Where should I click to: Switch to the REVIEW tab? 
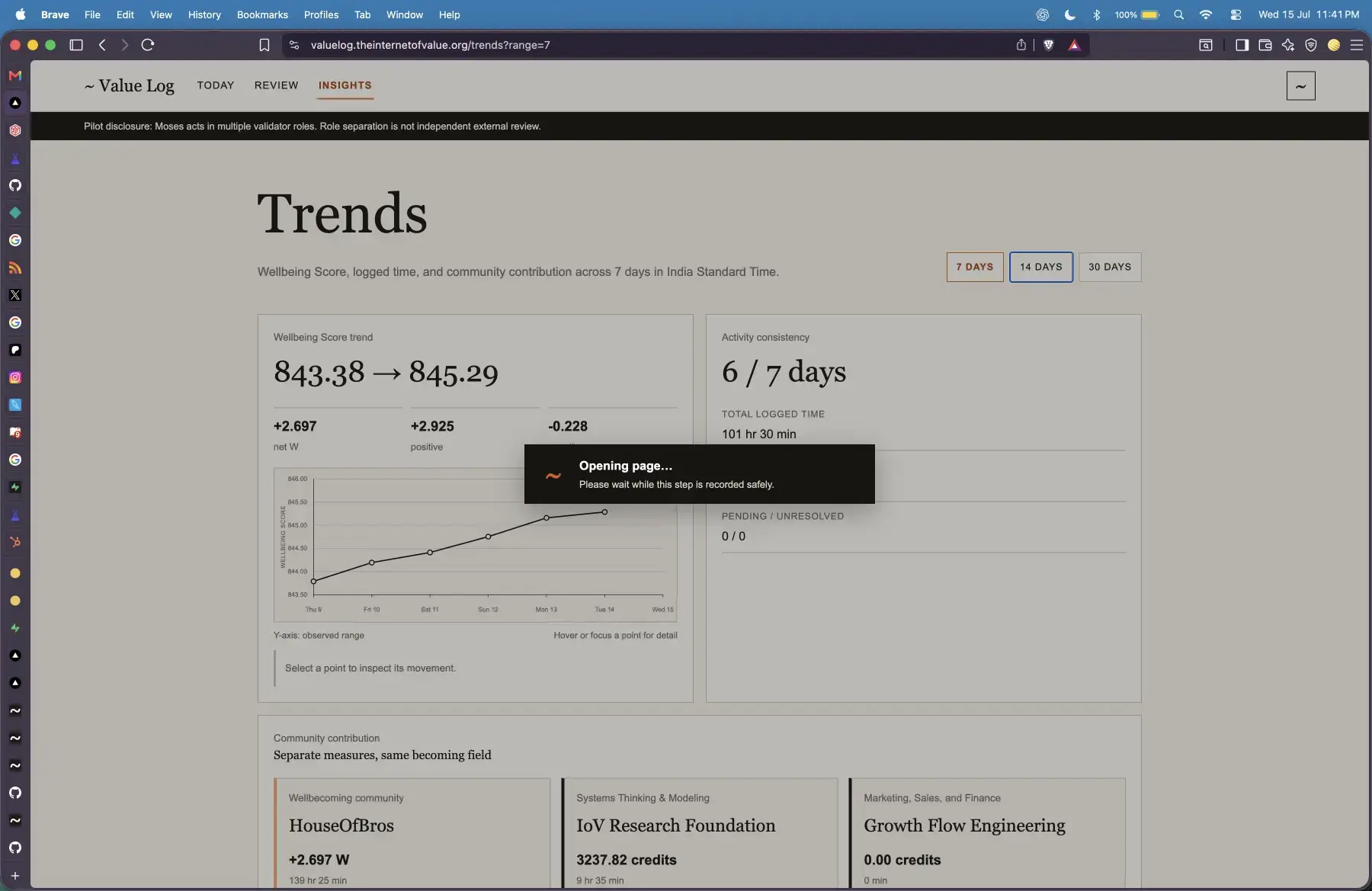[277, 85]
